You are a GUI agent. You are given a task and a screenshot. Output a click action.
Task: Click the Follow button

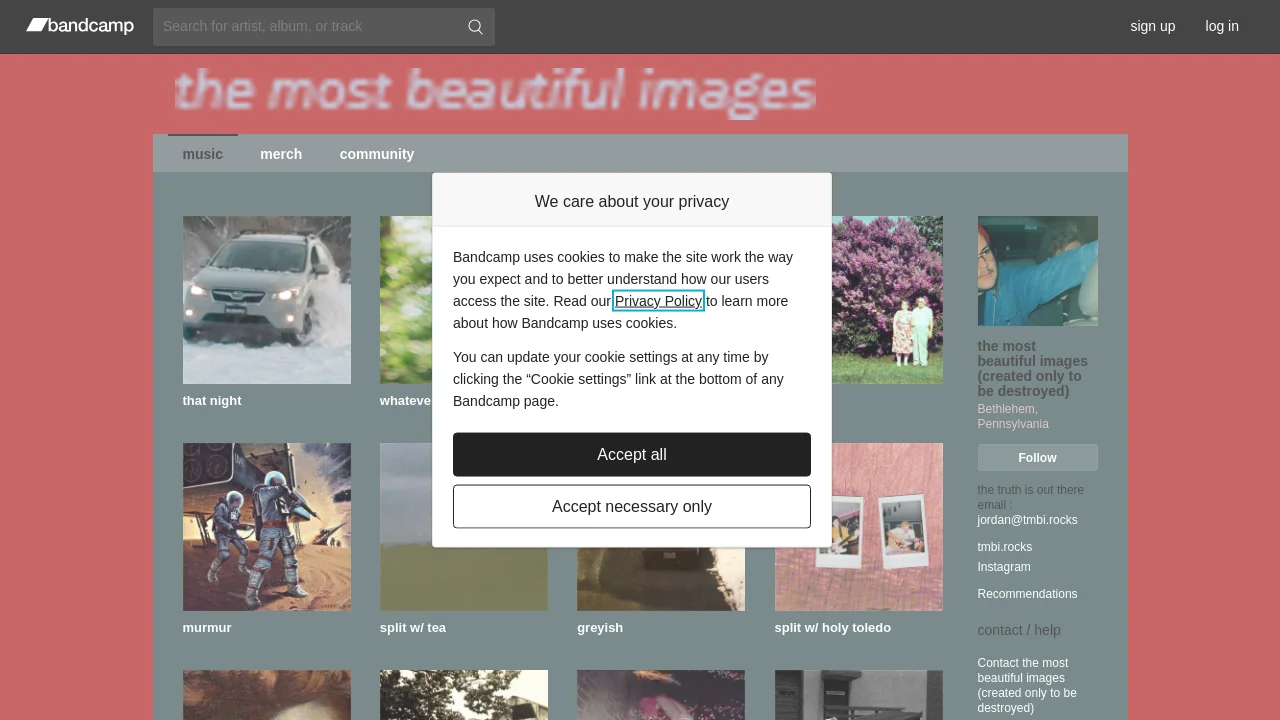[1038, 458]
